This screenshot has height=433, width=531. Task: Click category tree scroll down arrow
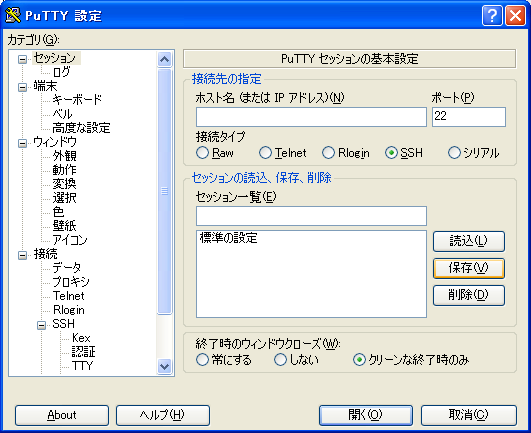(165, 366)
